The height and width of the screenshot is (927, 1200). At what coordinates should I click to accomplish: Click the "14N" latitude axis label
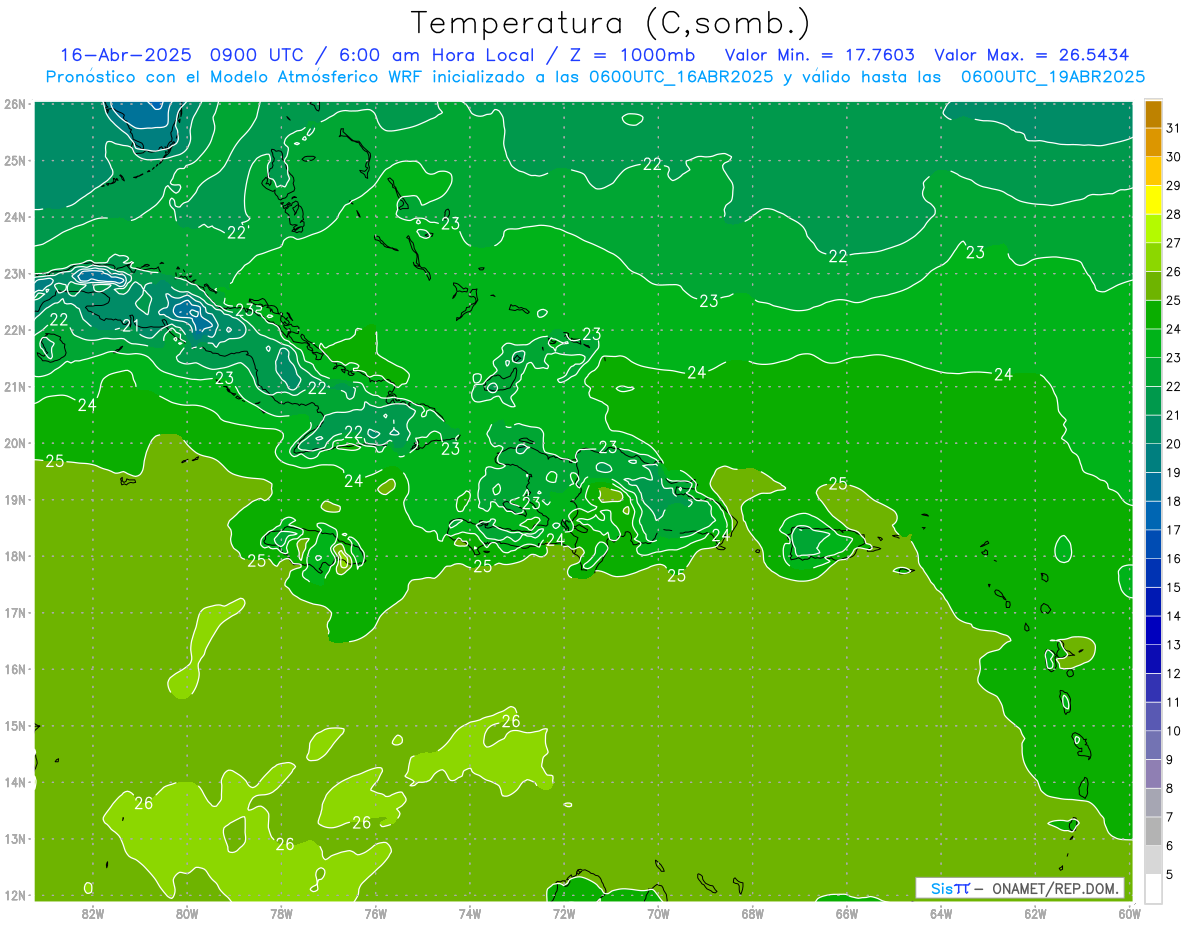(x=15, y=782)
